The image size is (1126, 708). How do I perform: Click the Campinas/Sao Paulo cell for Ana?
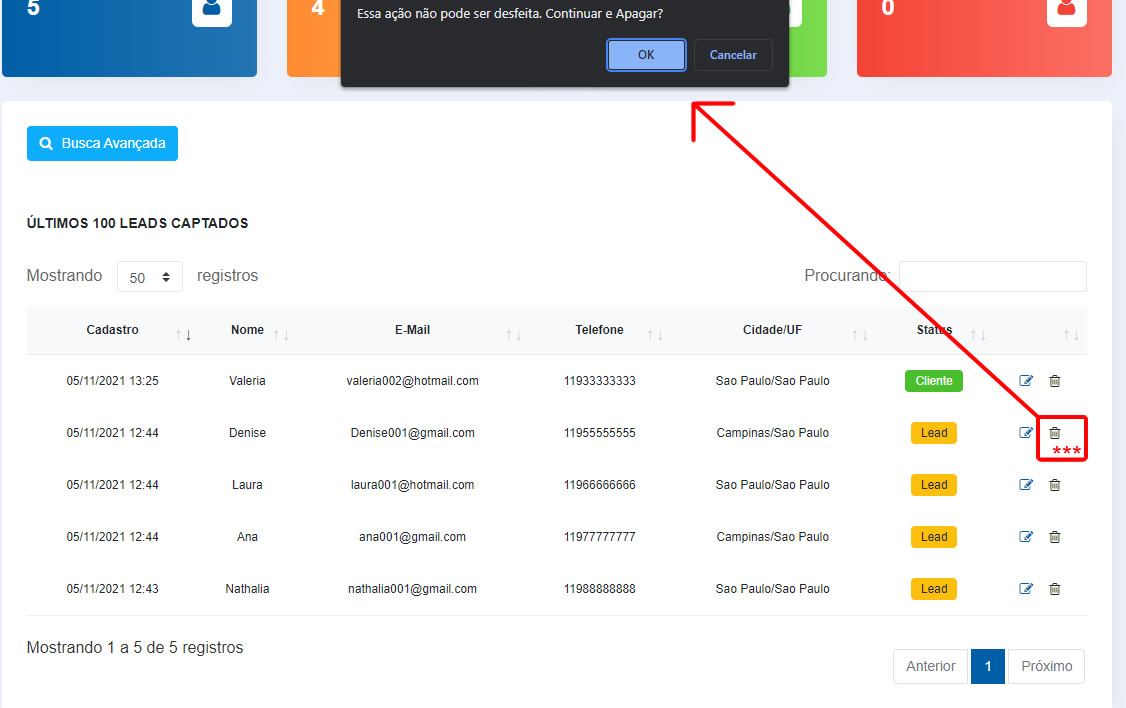pos(773,536)
